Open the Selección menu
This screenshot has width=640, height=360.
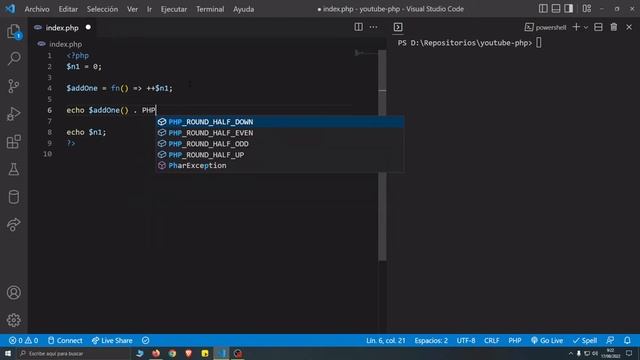[x=102, y=9]
